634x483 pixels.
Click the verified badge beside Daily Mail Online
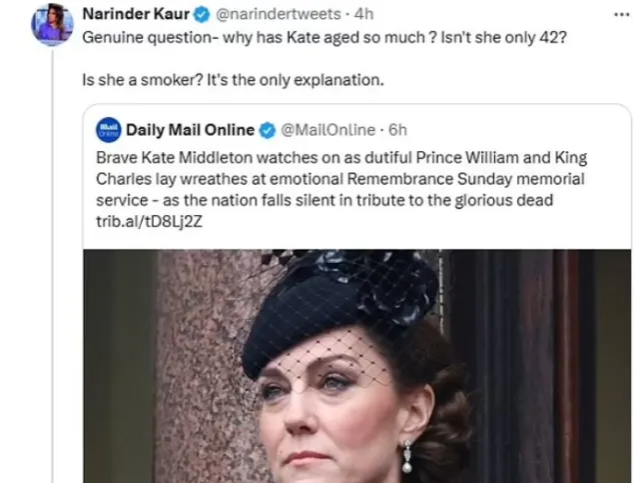coord(267,130)
